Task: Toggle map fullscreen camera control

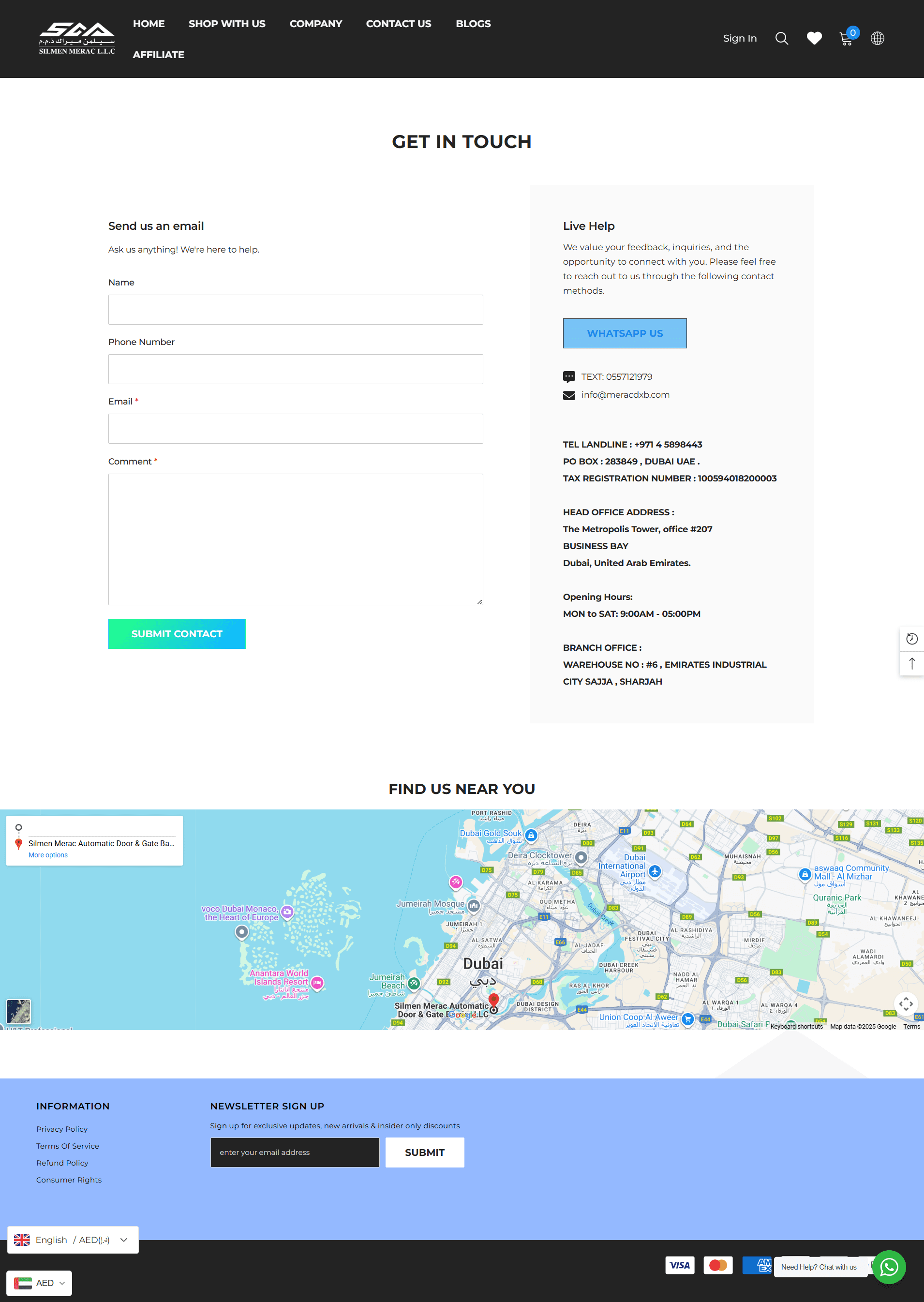Action: tap(906, 1004)
